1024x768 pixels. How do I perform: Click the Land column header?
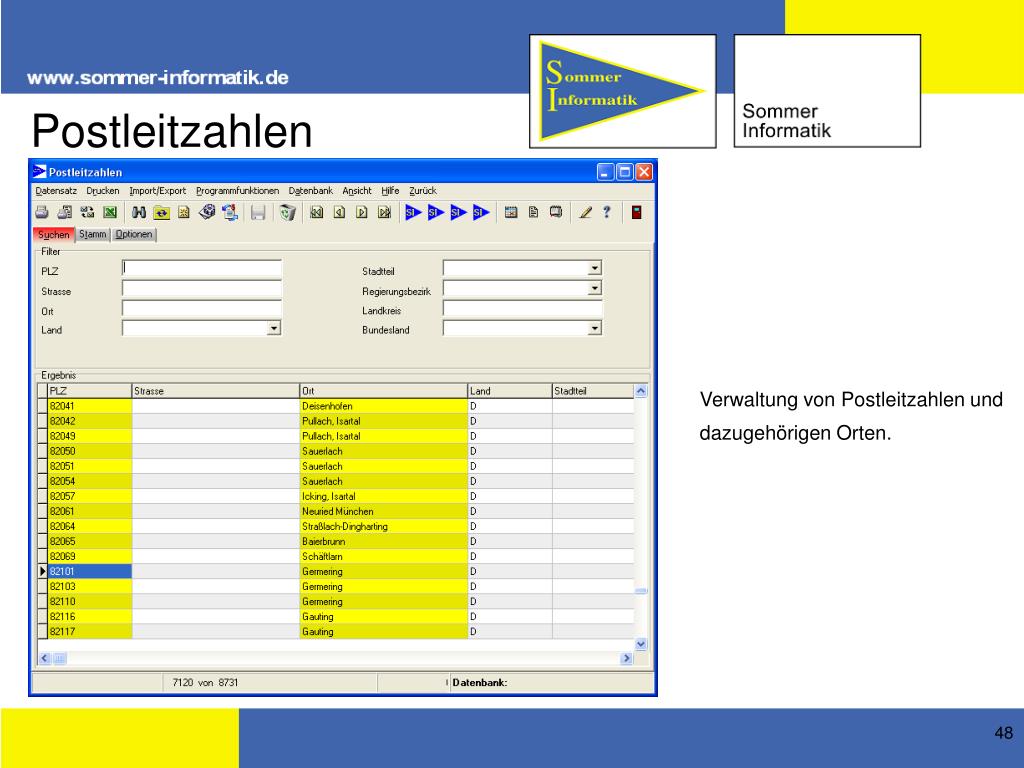click(x=510, y=391)
